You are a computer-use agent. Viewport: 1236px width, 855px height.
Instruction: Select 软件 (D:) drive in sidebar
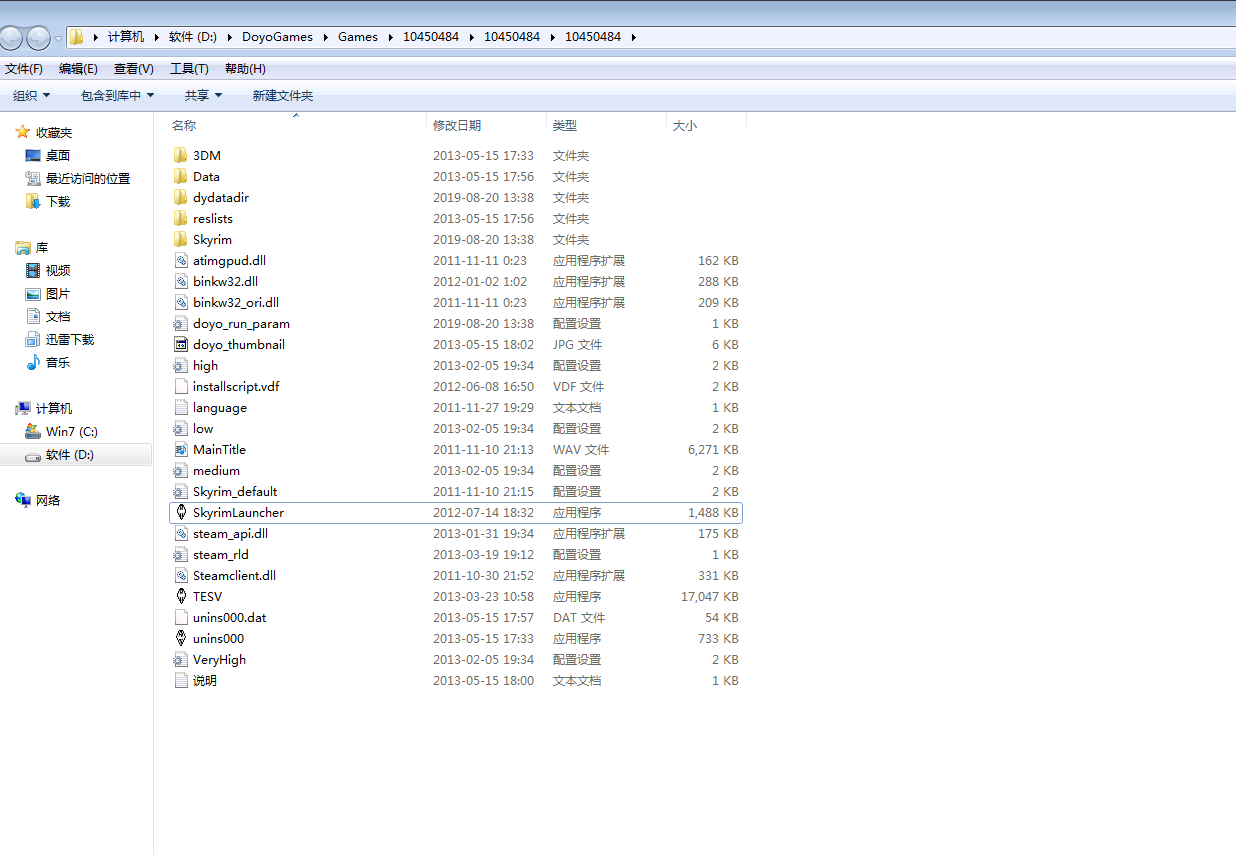[x=70, y=454]
